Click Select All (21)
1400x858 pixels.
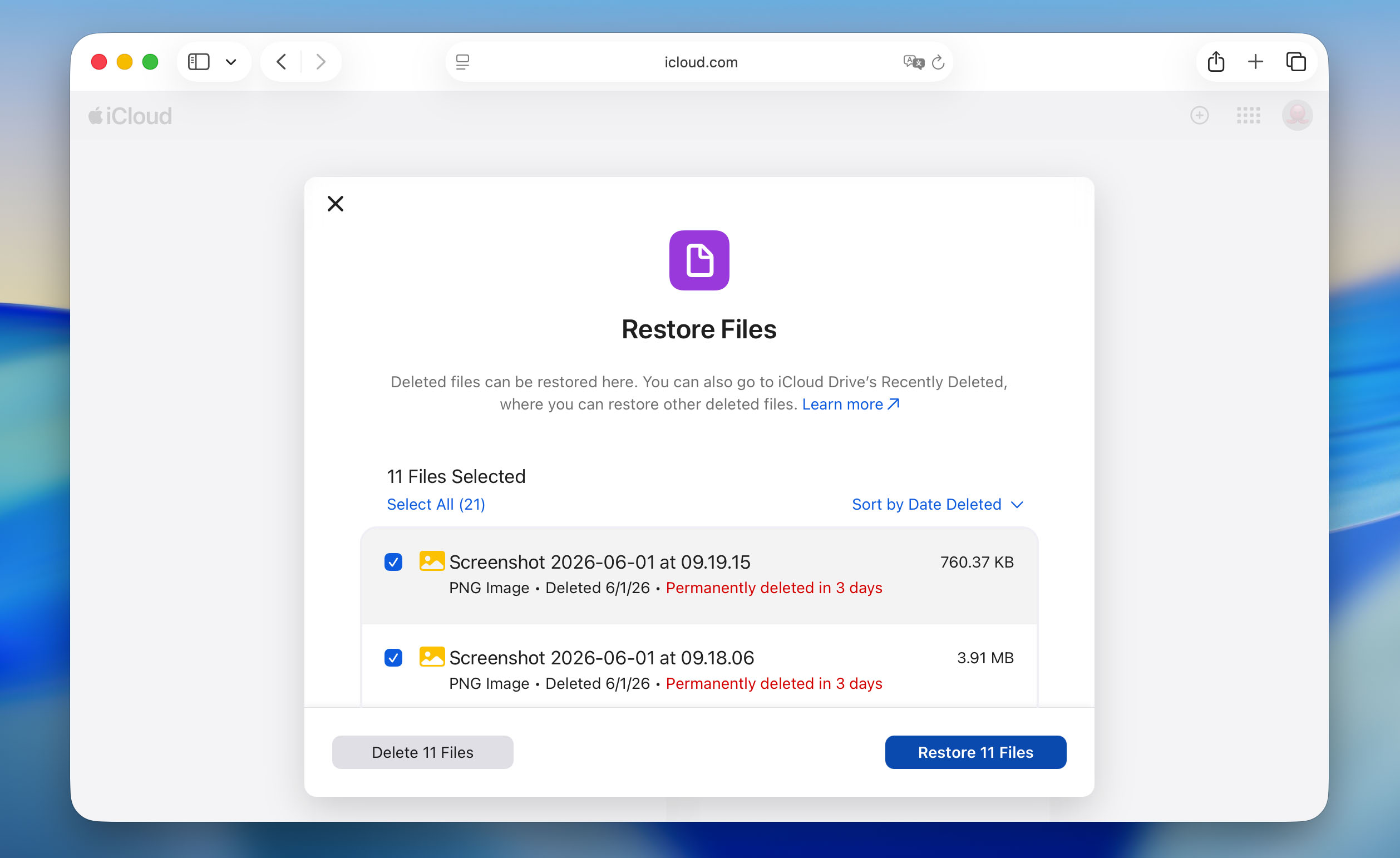pos(436,504)
